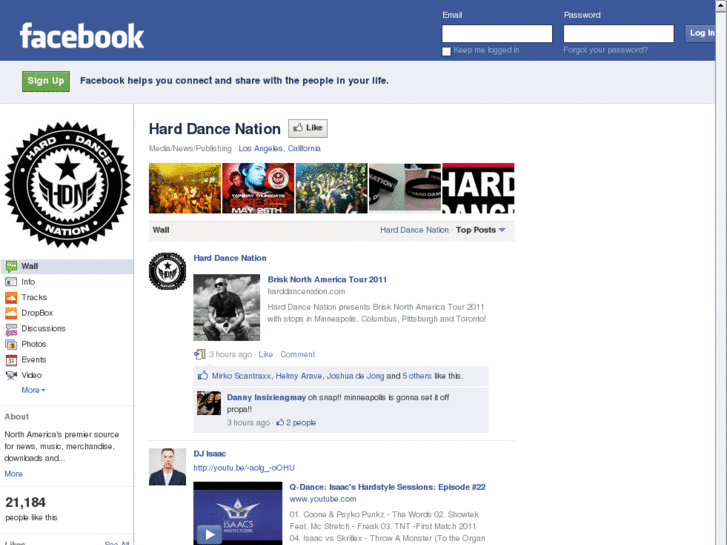The height and width of the screenshot is (545, 727).
Task: Open Los Angeles, California location link
Action: tap(280, 148)
